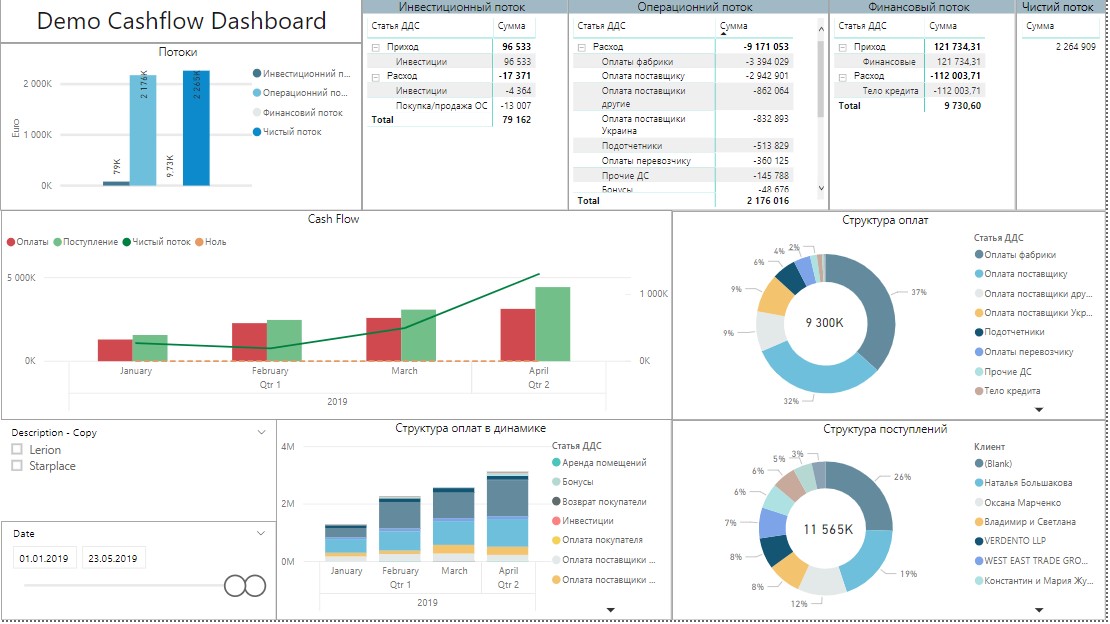
Task: Select Чистый поток legend marker in Потоки chart
Action: (x=257, y=132)
